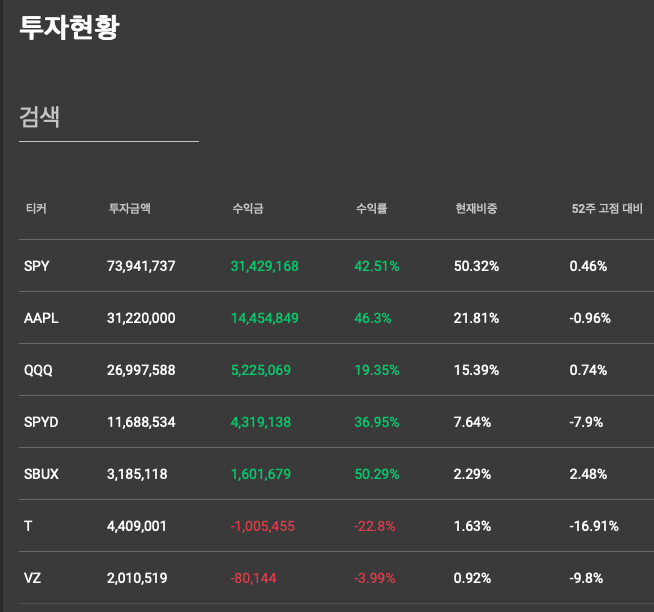Select the SPYD ticker cell
Screen dimensions: 654x612
[x=41, y=422]
